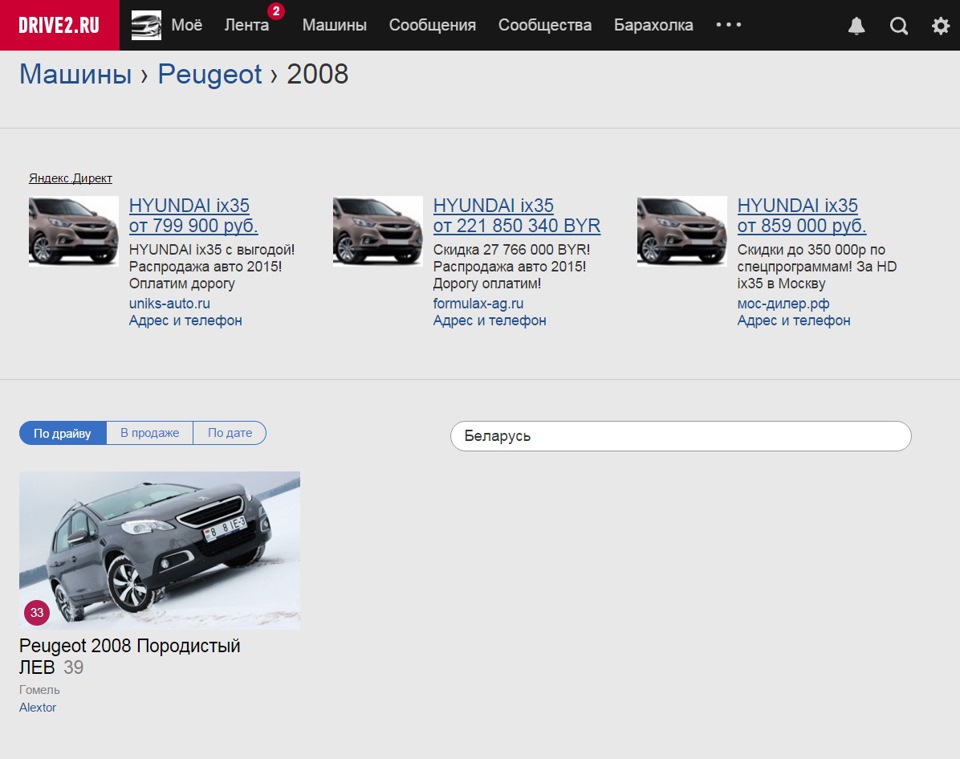Screen dimensions: 960x759
Task: Visit the мос-дилер.рф link
Action: point(783,304)
